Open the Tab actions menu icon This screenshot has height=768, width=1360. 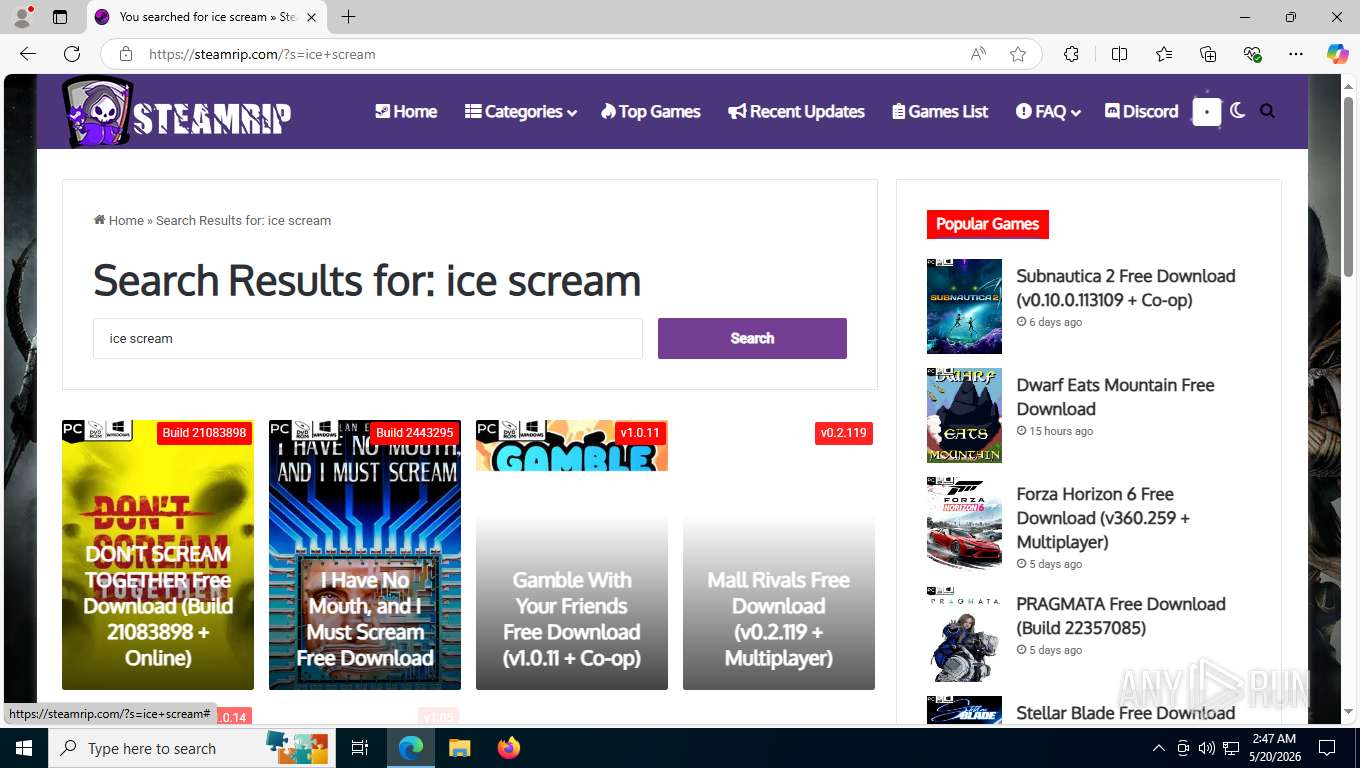tap(60, 17)
